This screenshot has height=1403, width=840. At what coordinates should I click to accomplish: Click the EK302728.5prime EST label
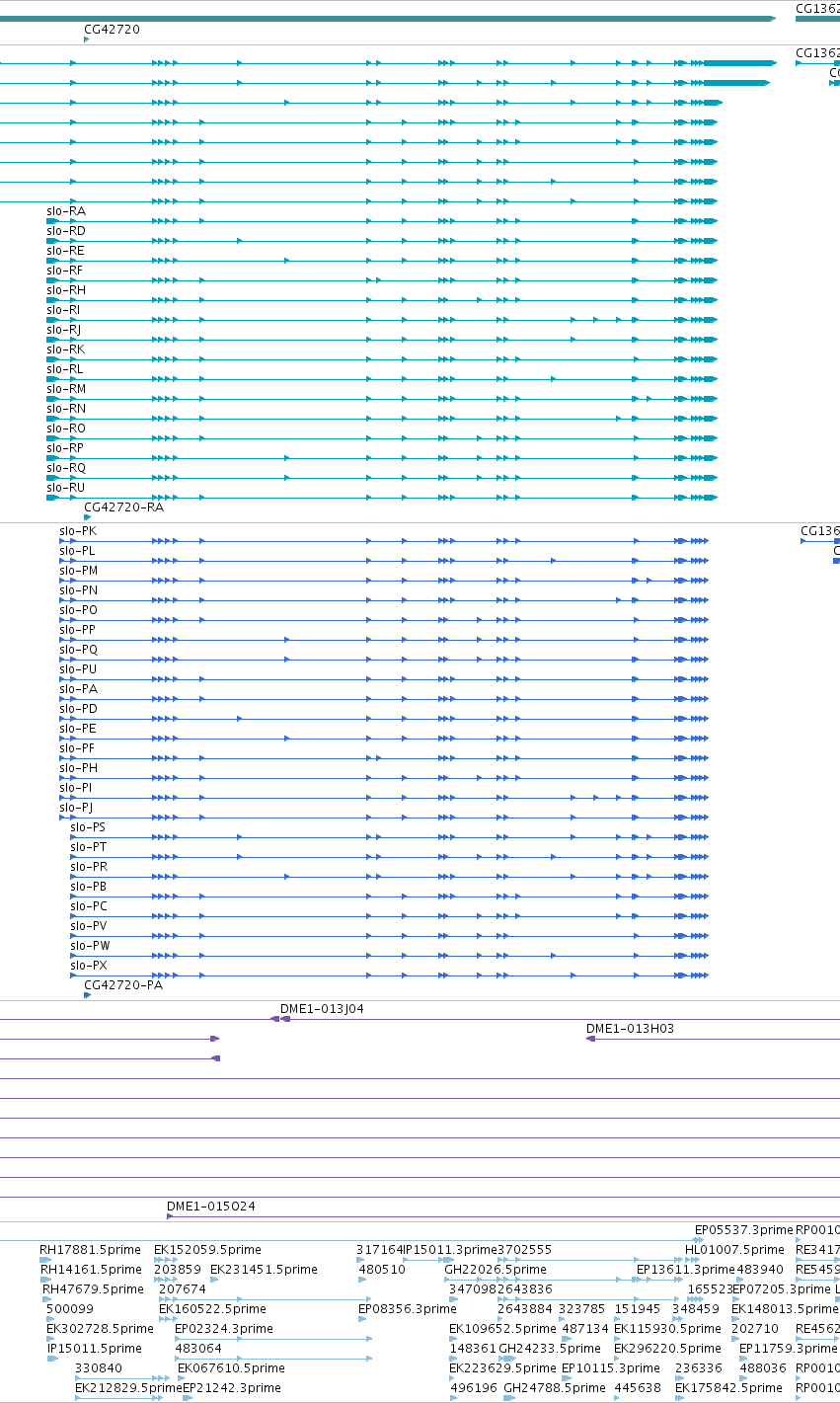(x=100, y=1329)
